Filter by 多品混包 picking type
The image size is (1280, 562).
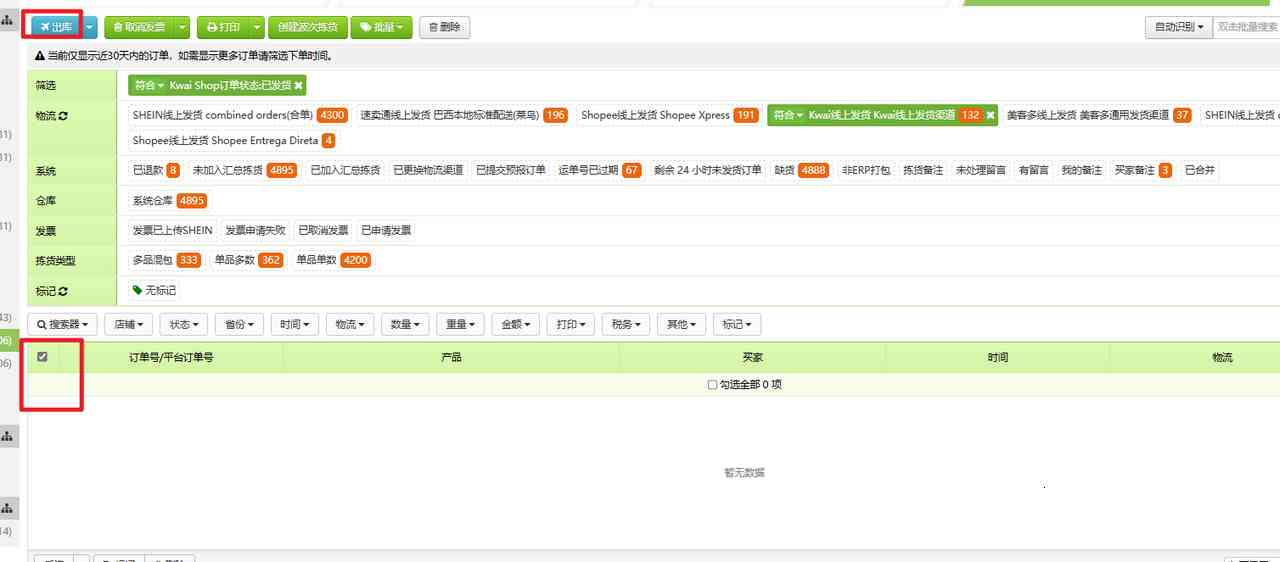166,260
